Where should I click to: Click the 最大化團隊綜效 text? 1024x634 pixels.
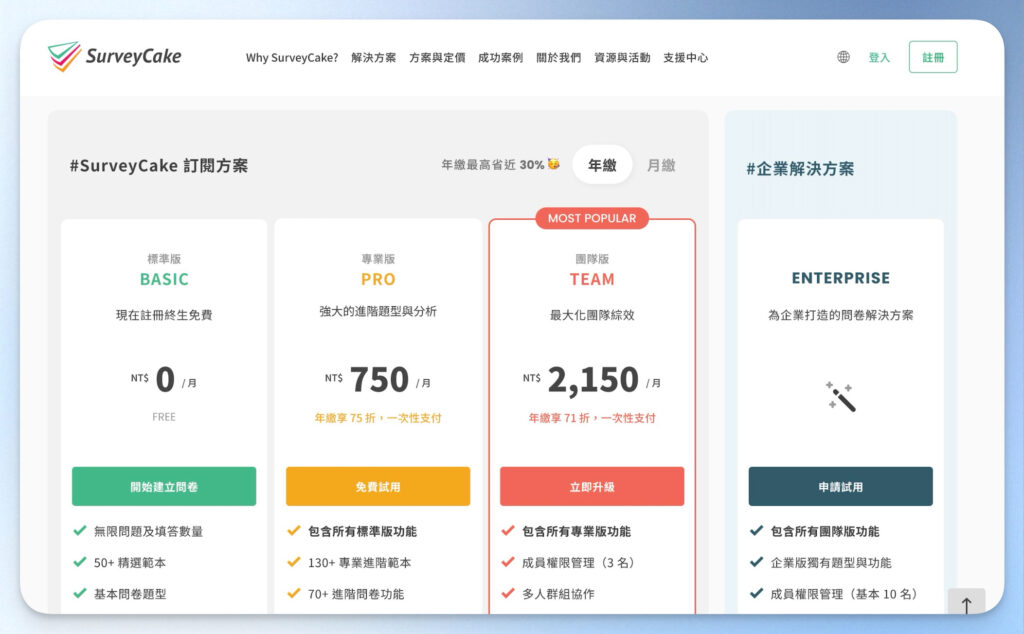coord(592,315)
